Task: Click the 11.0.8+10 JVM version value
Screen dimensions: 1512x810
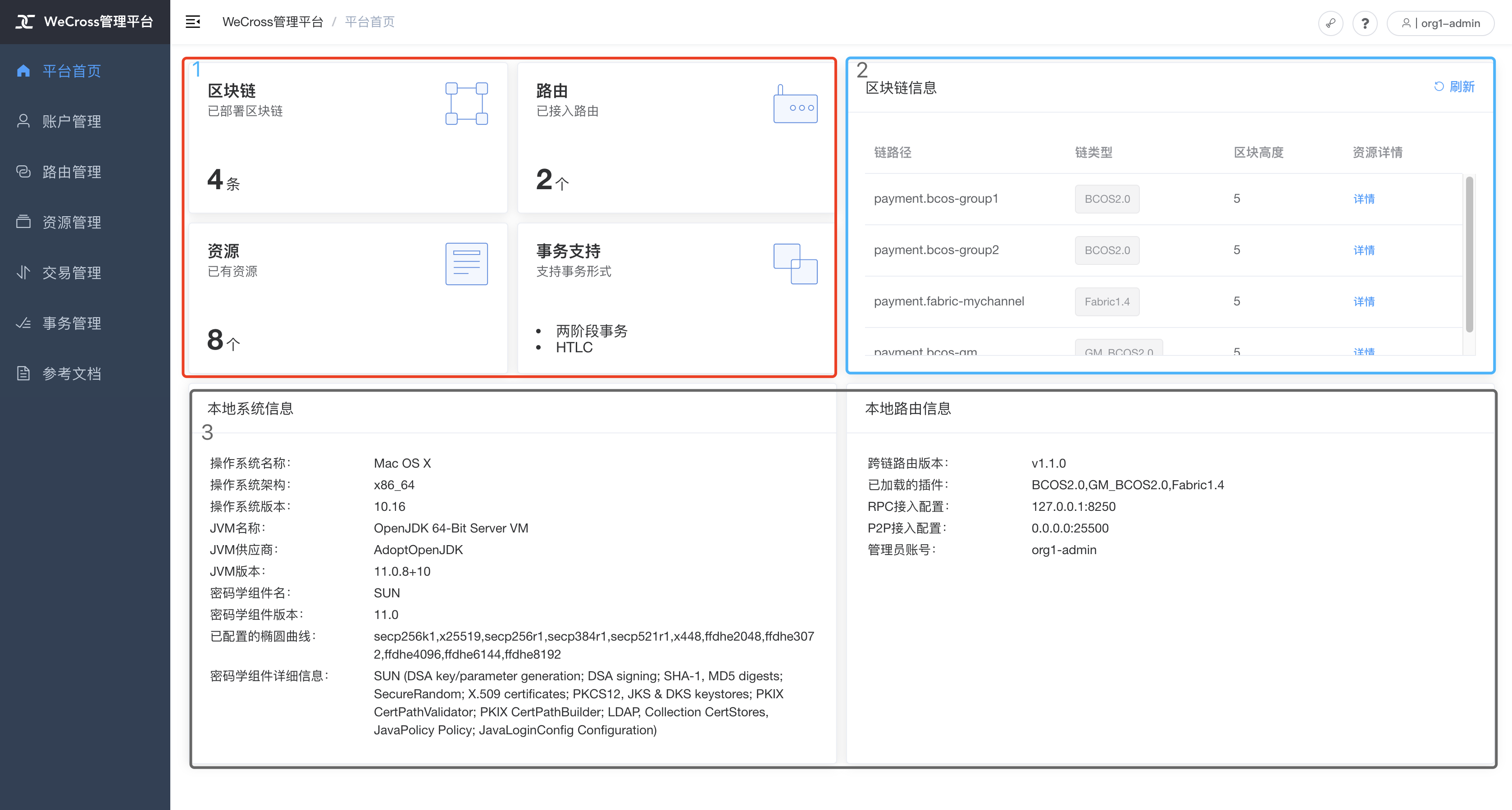Action: [x=402, y=572]
